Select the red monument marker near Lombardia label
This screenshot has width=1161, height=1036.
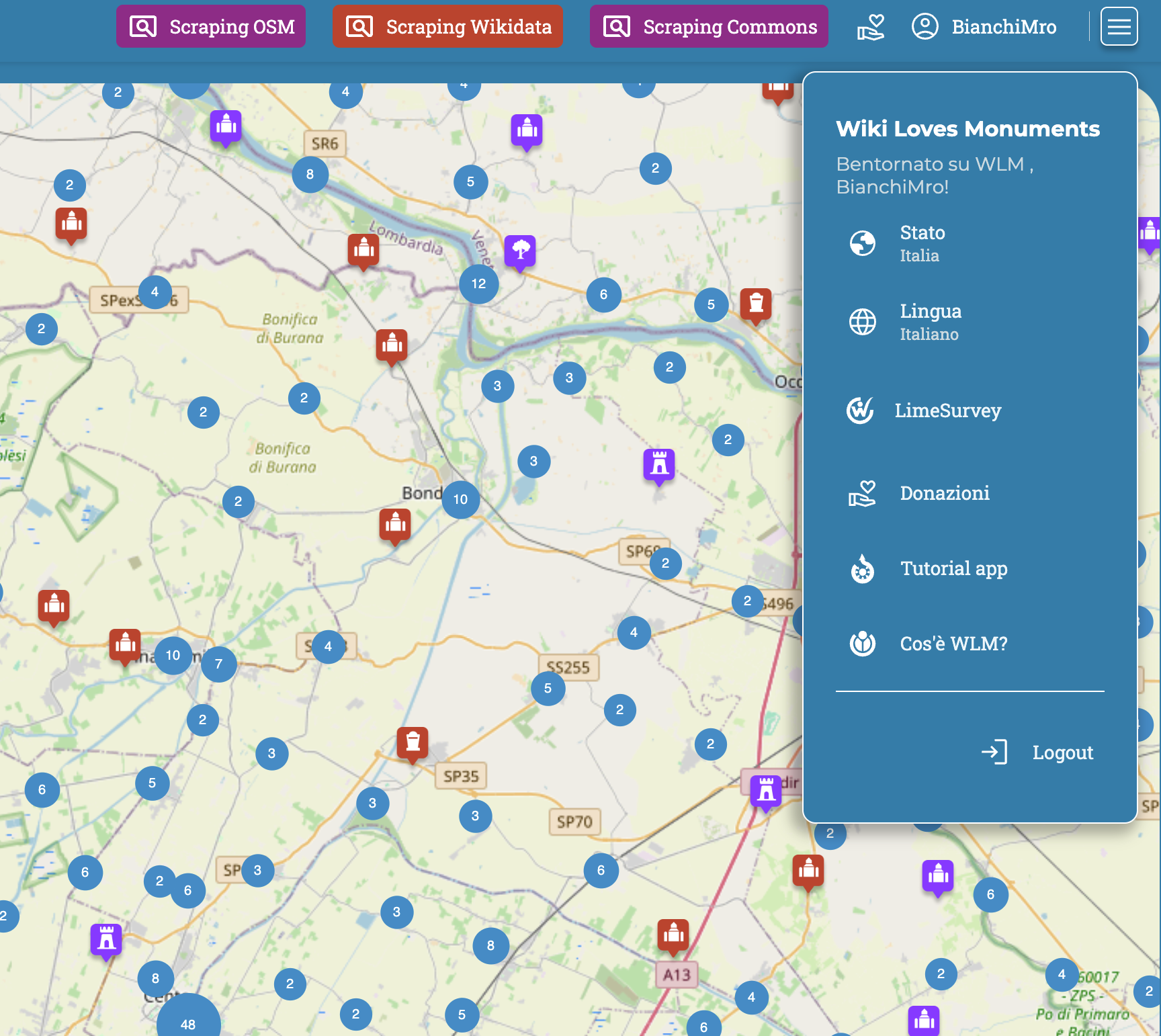(363, 249)
